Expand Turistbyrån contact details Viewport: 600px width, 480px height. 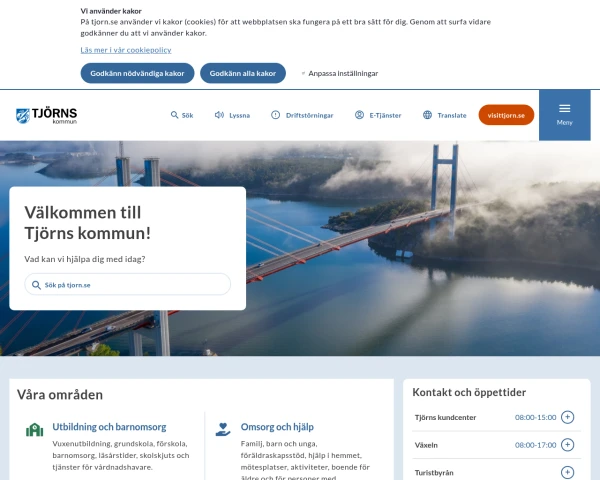(x=567, y=472)
